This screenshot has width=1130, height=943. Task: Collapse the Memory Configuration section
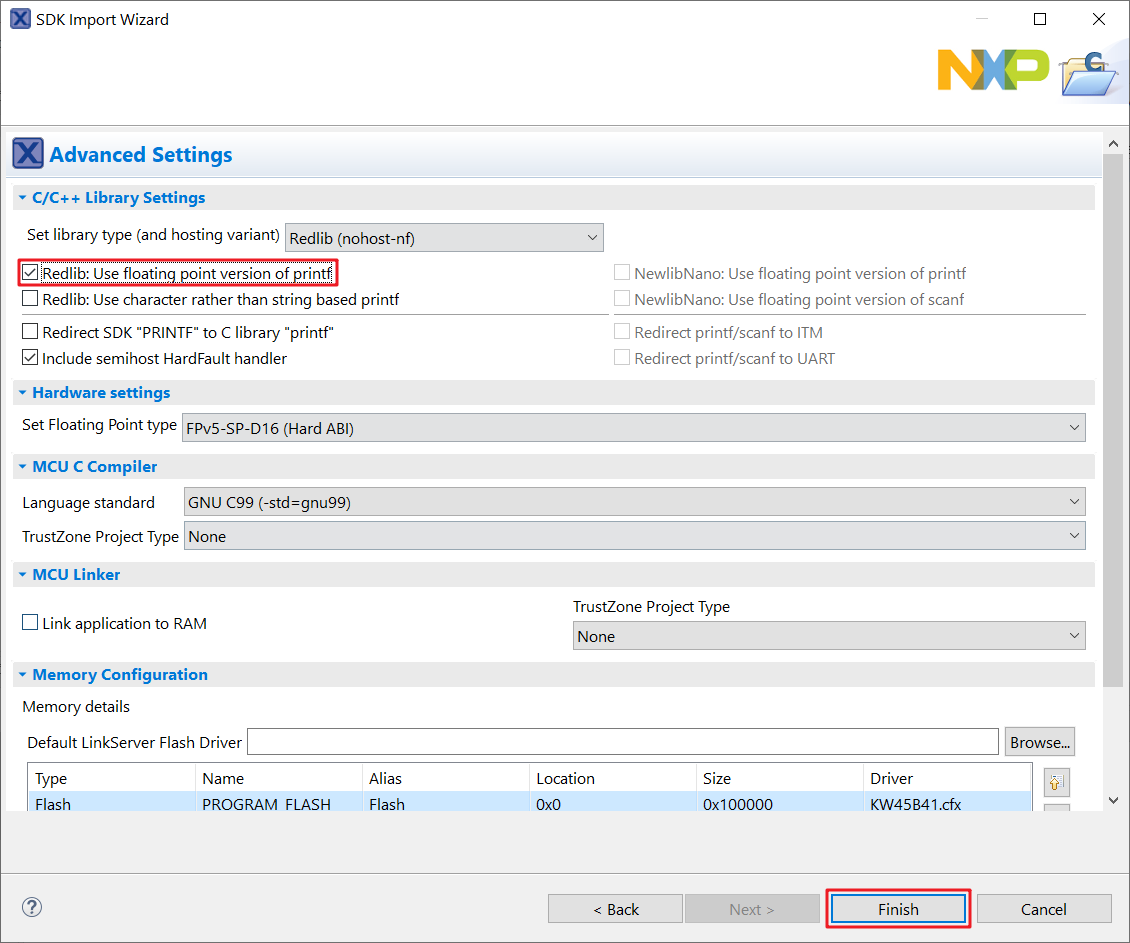22,675
